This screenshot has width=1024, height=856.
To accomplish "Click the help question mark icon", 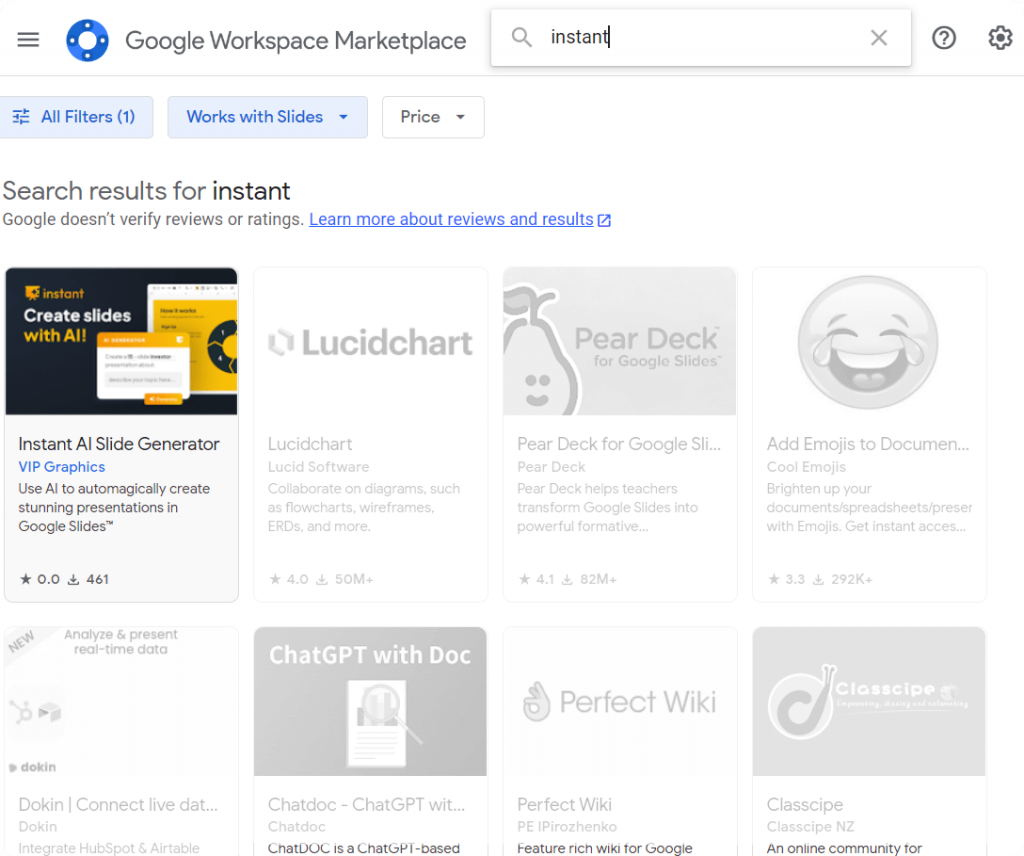I will click(944, 38).
